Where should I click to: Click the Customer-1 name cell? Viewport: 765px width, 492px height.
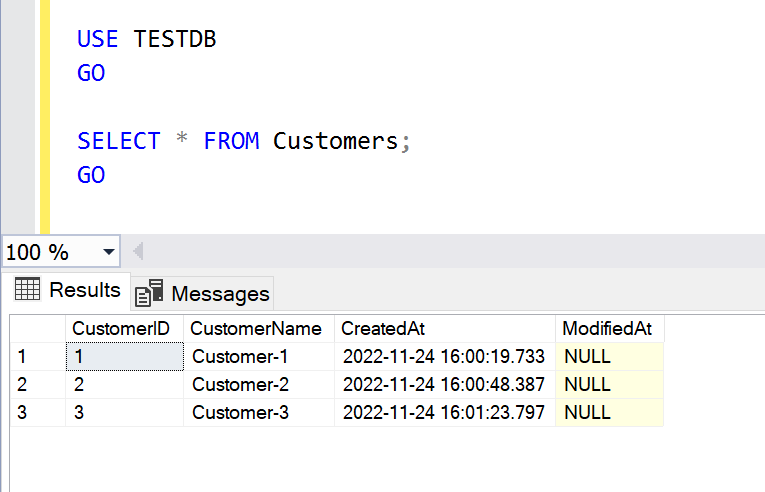(240, 356)
